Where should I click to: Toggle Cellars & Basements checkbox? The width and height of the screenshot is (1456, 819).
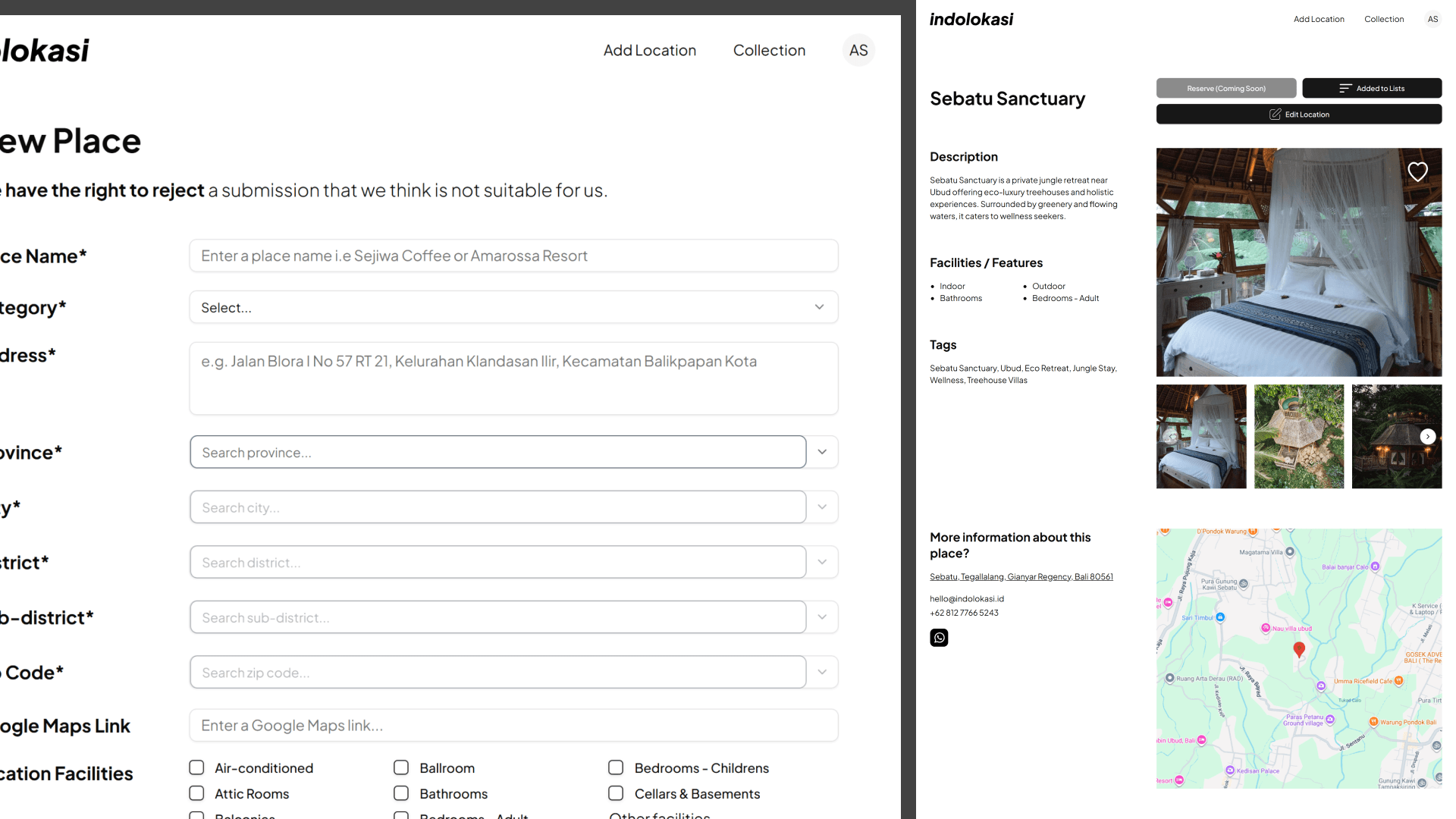click(x=616, y=793)
